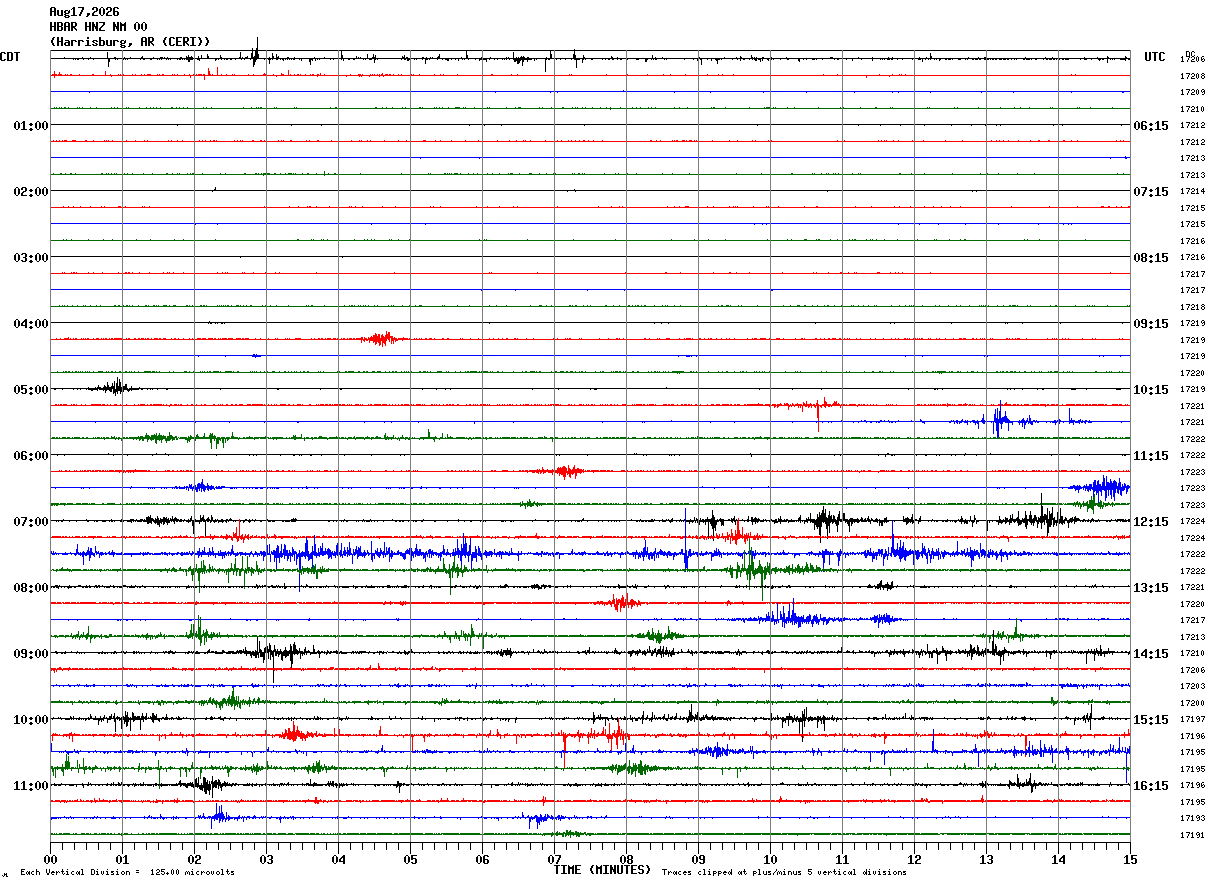Click the blue seismic event near minute 13
The height and width of the screenshot is (886, 1210).
click(x=1000, y=421)
